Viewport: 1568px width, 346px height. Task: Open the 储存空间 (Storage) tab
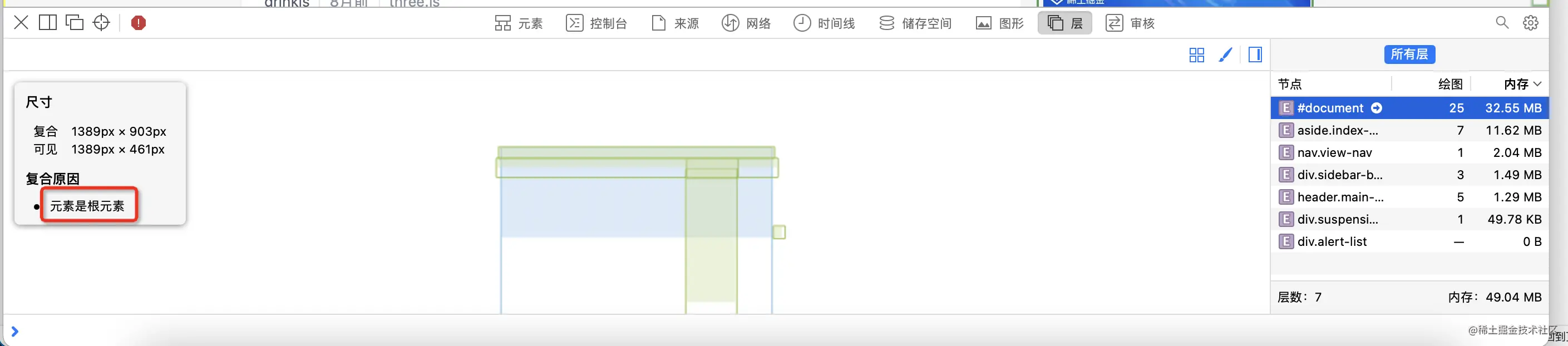[915, 23]
